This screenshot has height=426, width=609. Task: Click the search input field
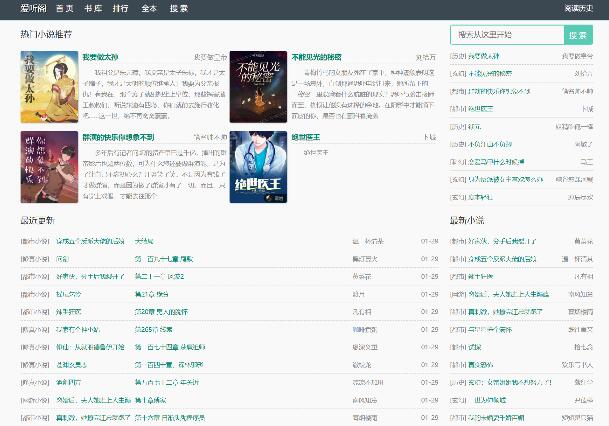506,34
